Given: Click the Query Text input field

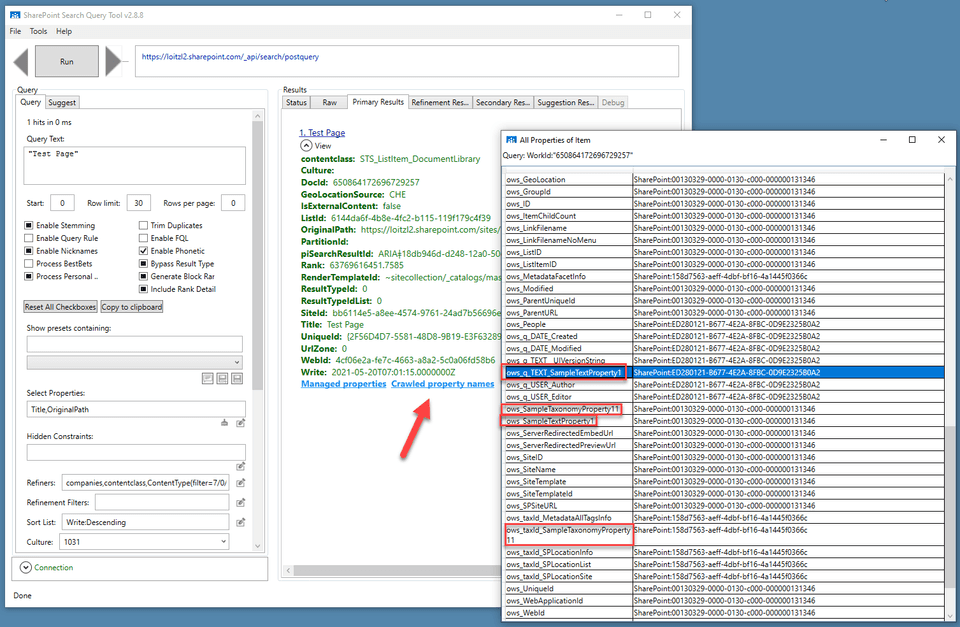Looking at the screenshot, I should [x=135, y=165].
